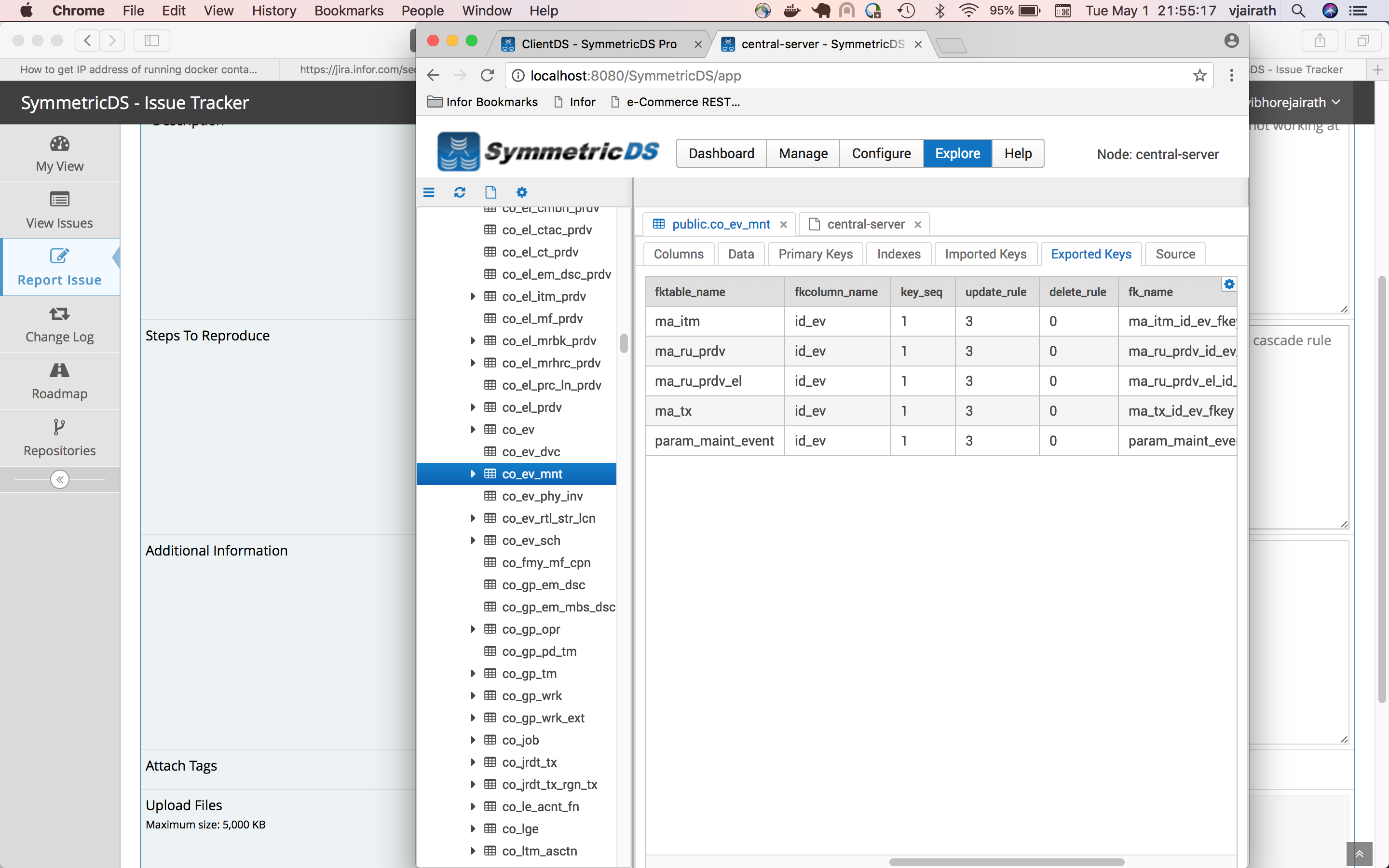Screen dimensions: 1389x868
Task: Bookmark this page with the star icon
Action: point(1199,75)
